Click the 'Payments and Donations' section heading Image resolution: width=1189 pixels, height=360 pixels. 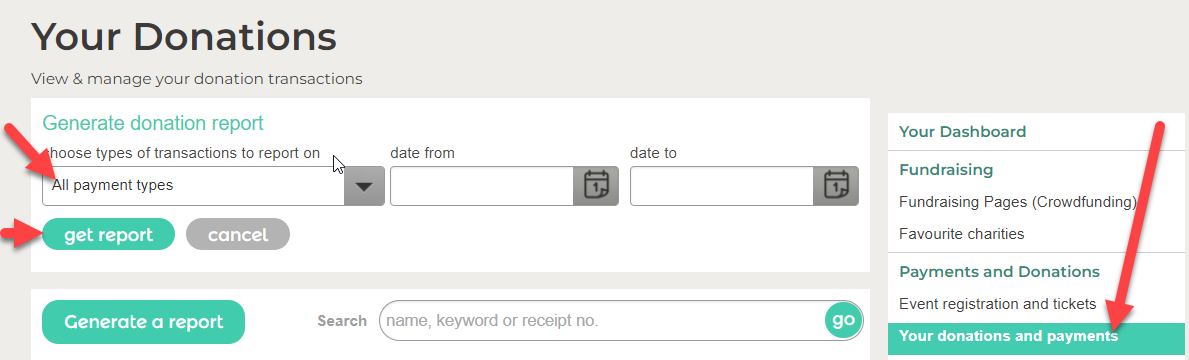coord(999,271)
